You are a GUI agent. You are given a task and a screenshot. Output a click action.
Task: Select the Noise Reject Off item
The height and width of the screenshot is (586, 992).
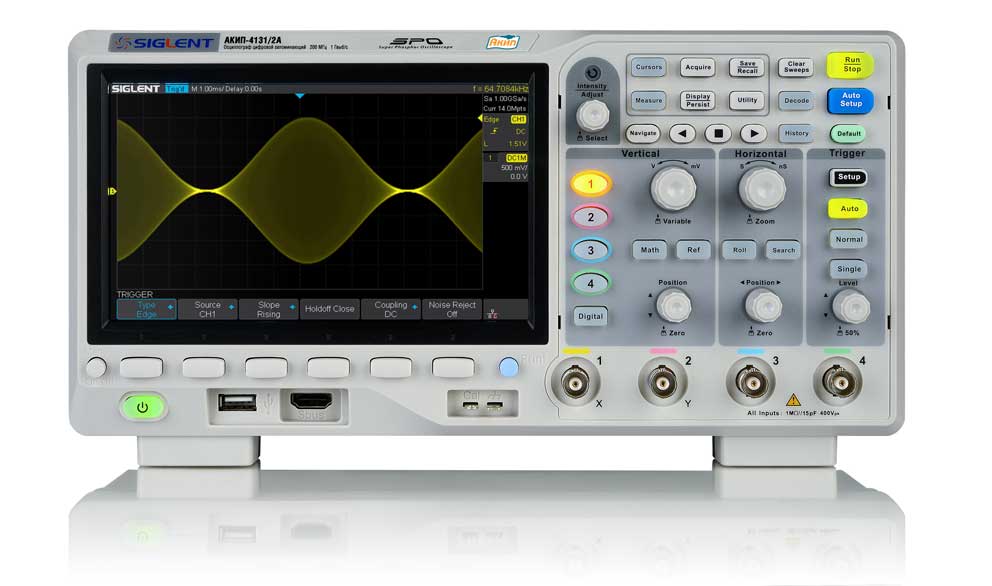tap(452, 309)
